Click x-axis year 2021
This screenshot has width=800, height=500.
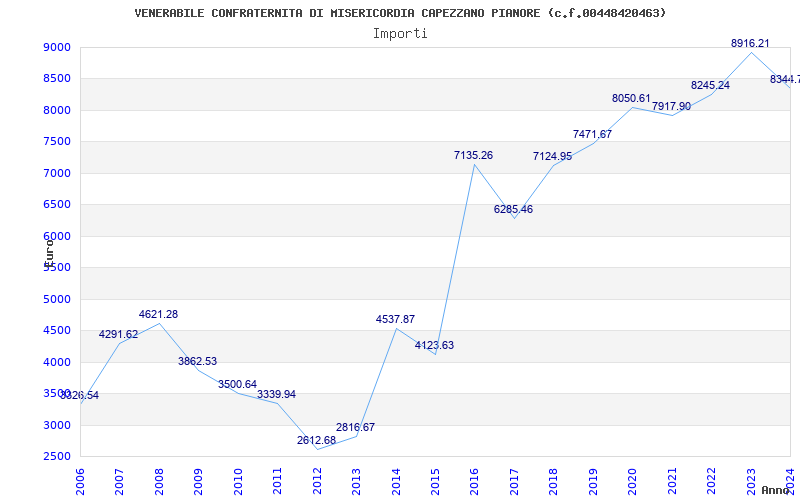click(672, 482)
